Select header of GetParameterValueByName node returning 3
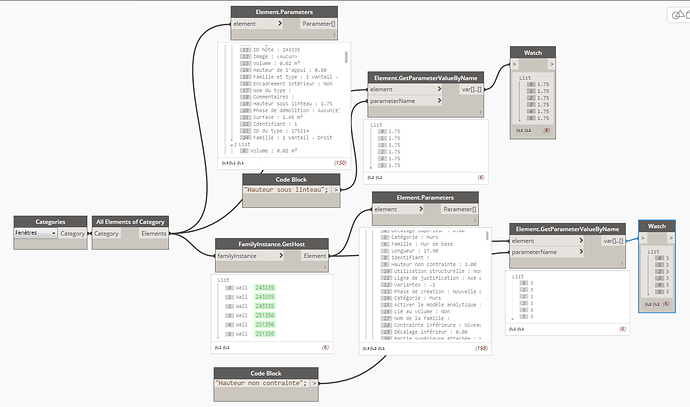Viewport: 690px width, 407px height. pos(567,229)
